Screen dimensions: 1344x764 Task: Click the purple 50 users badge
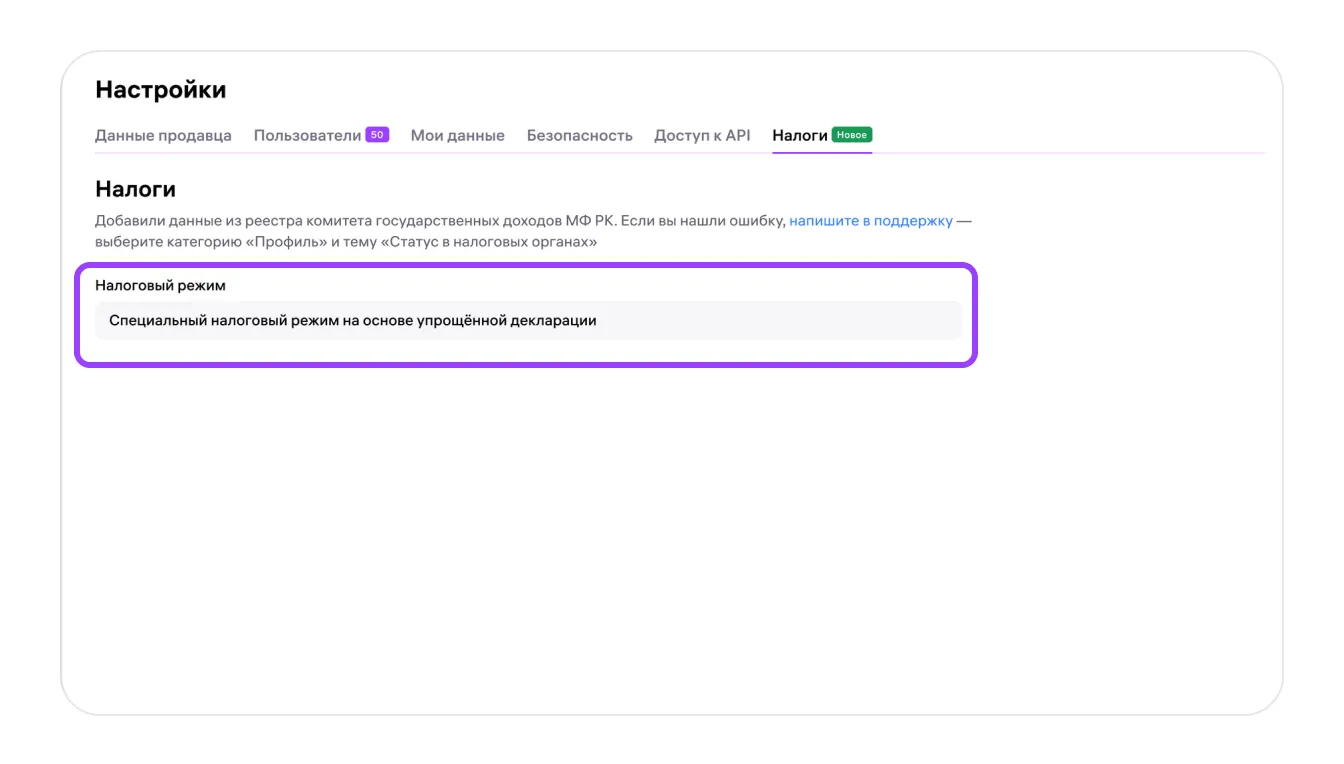[377, 134]
